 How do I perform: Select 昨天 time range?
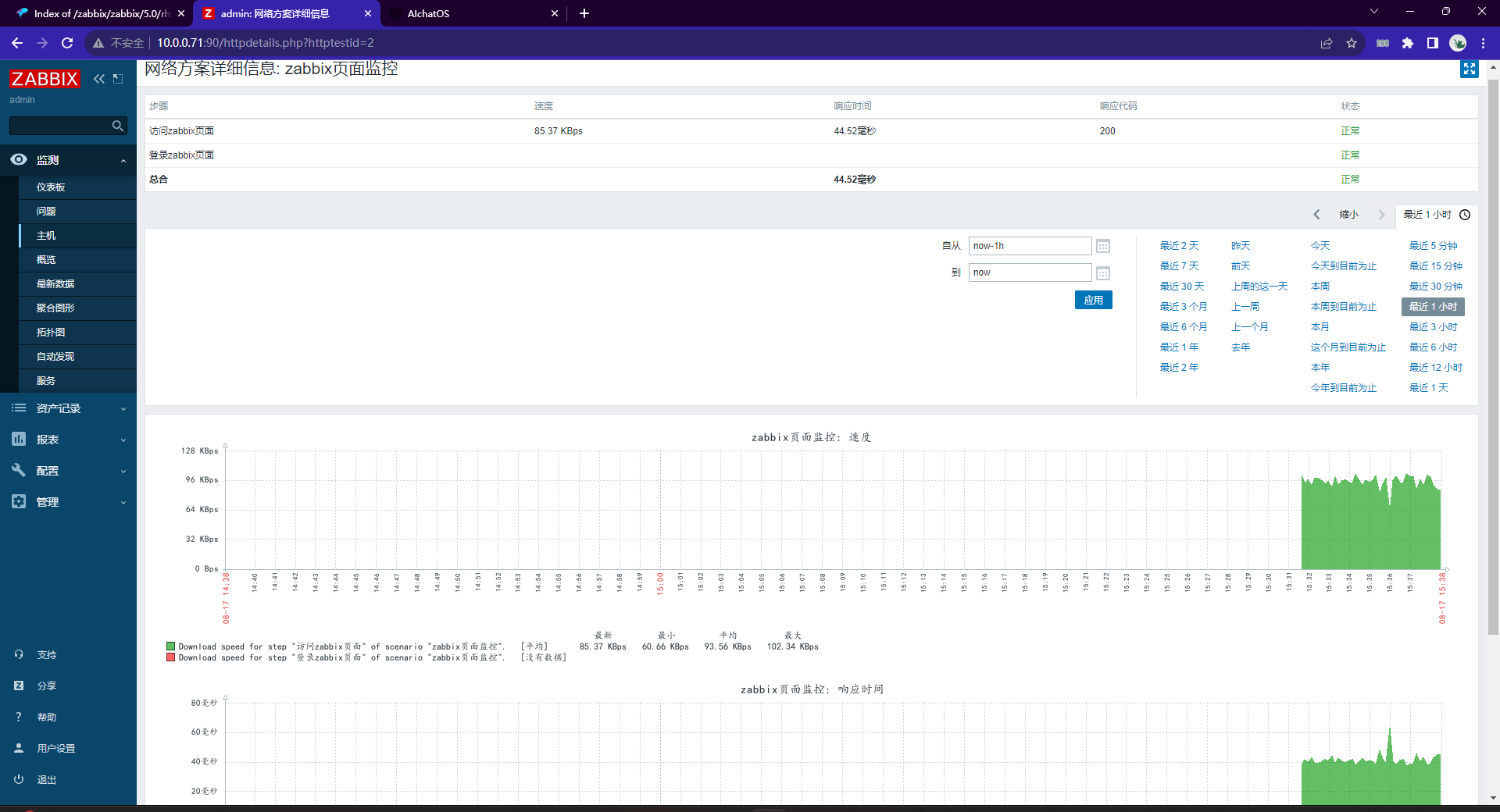[1241, 246]
